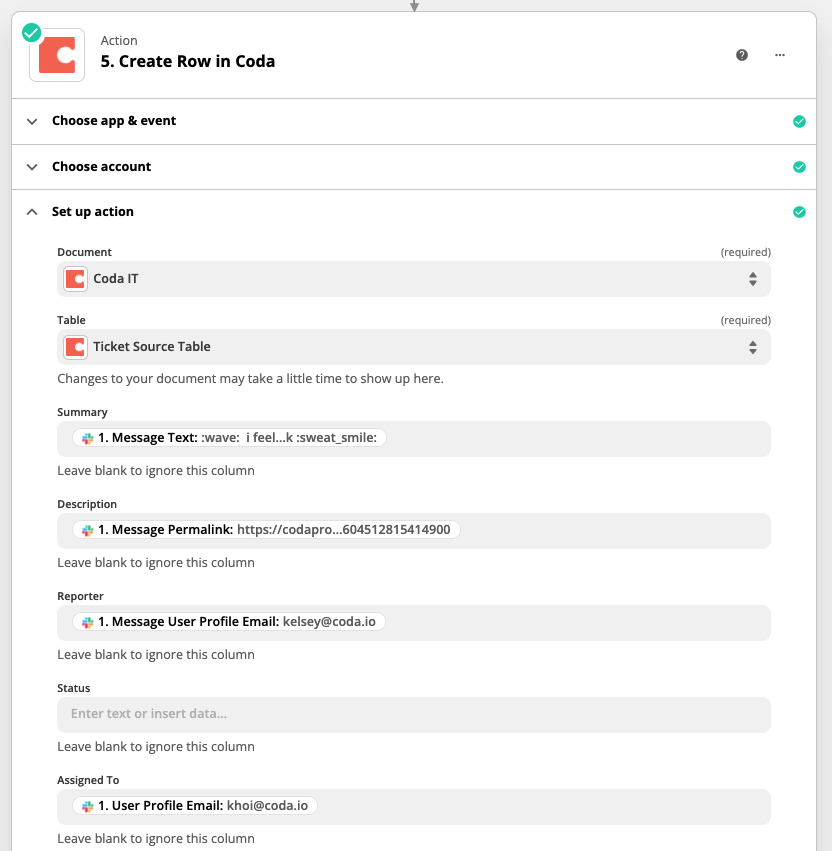Click the Coda app logo icon
This screenshot has width=832, height=851.
click(57, 54)
